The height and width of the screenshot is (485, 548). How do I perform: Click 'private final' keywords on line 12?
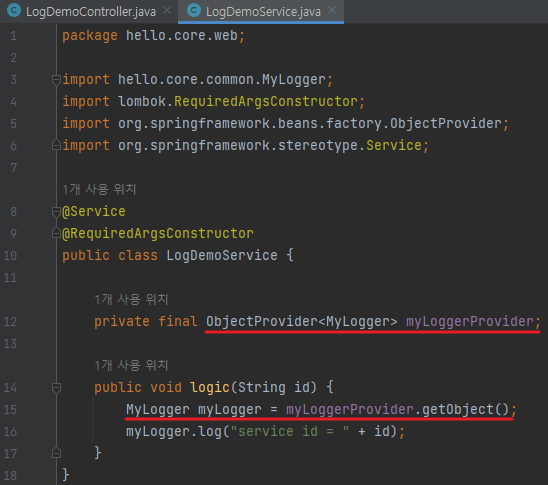146,321
